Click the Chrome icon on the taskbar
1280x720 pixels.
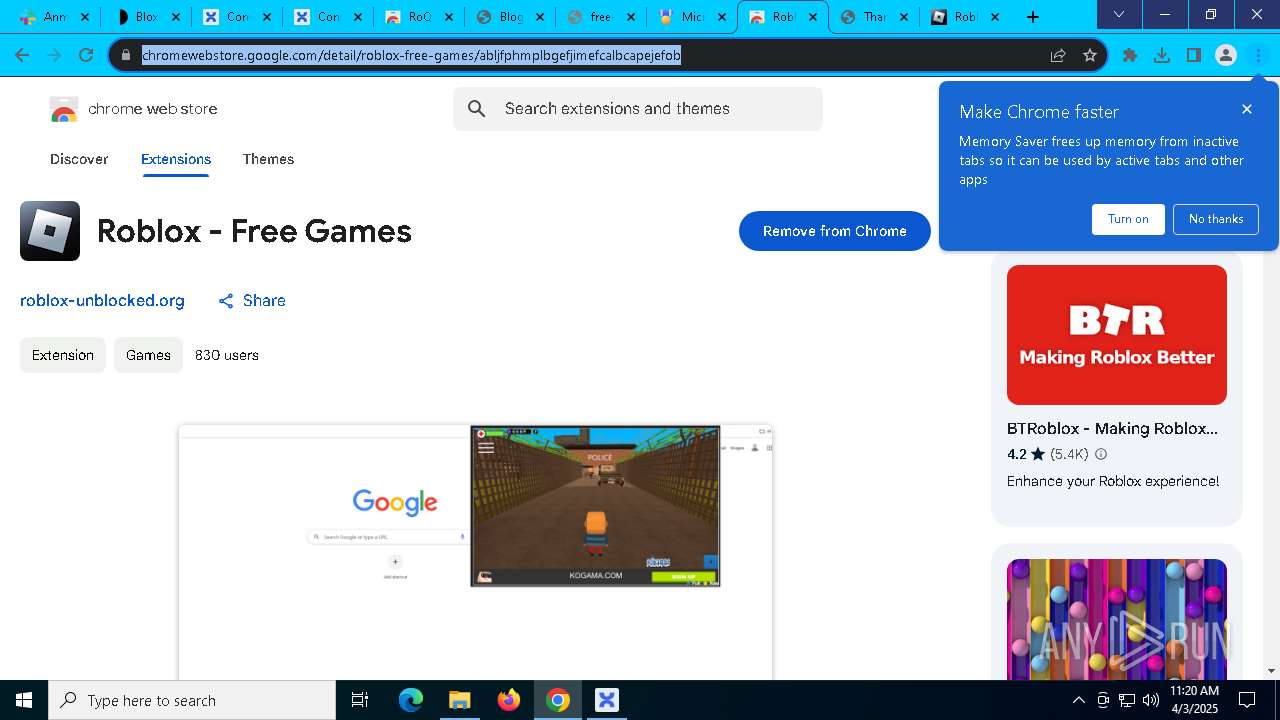[x=558, y=700]
